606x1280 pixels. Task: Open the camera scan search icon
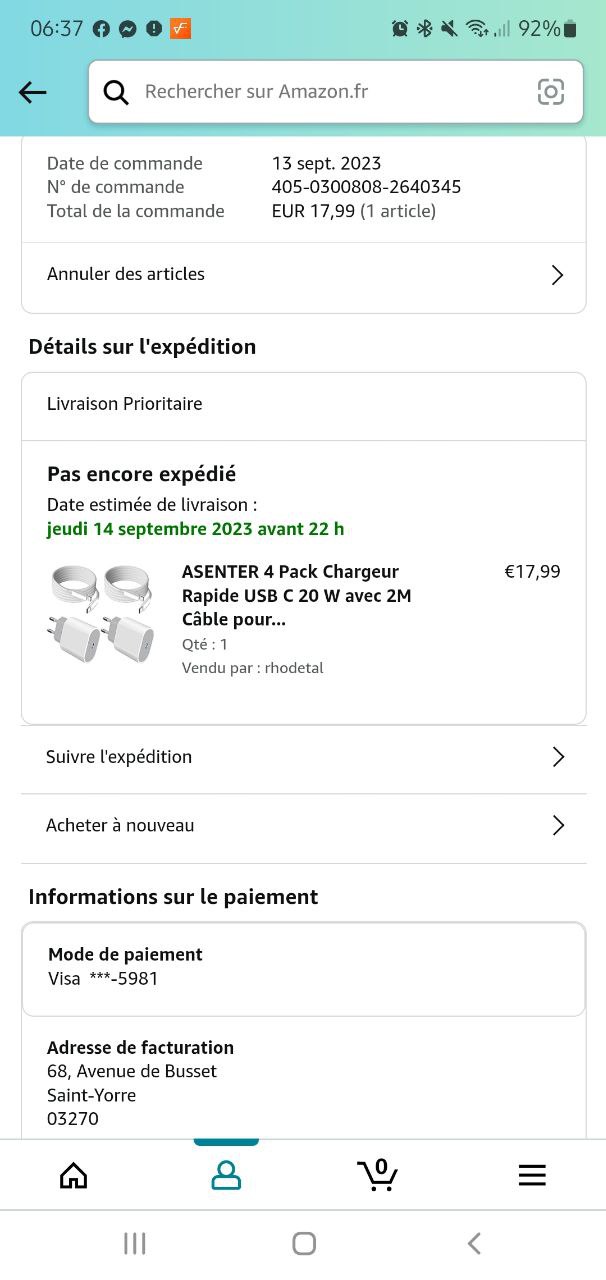[550, 93]
